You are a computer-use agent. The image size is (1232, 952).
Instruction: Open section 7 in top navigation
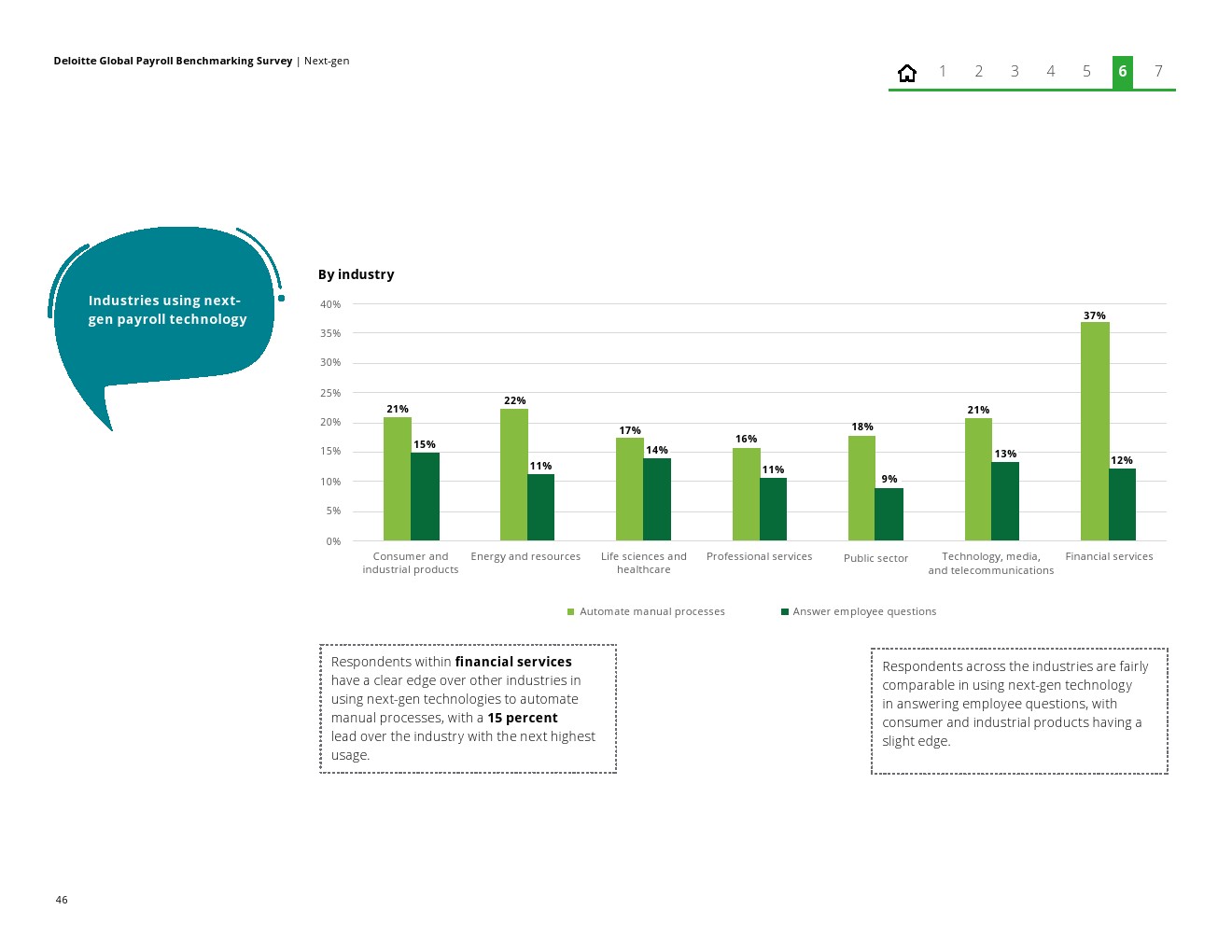pyautogui.click(x=1158, y=72)
